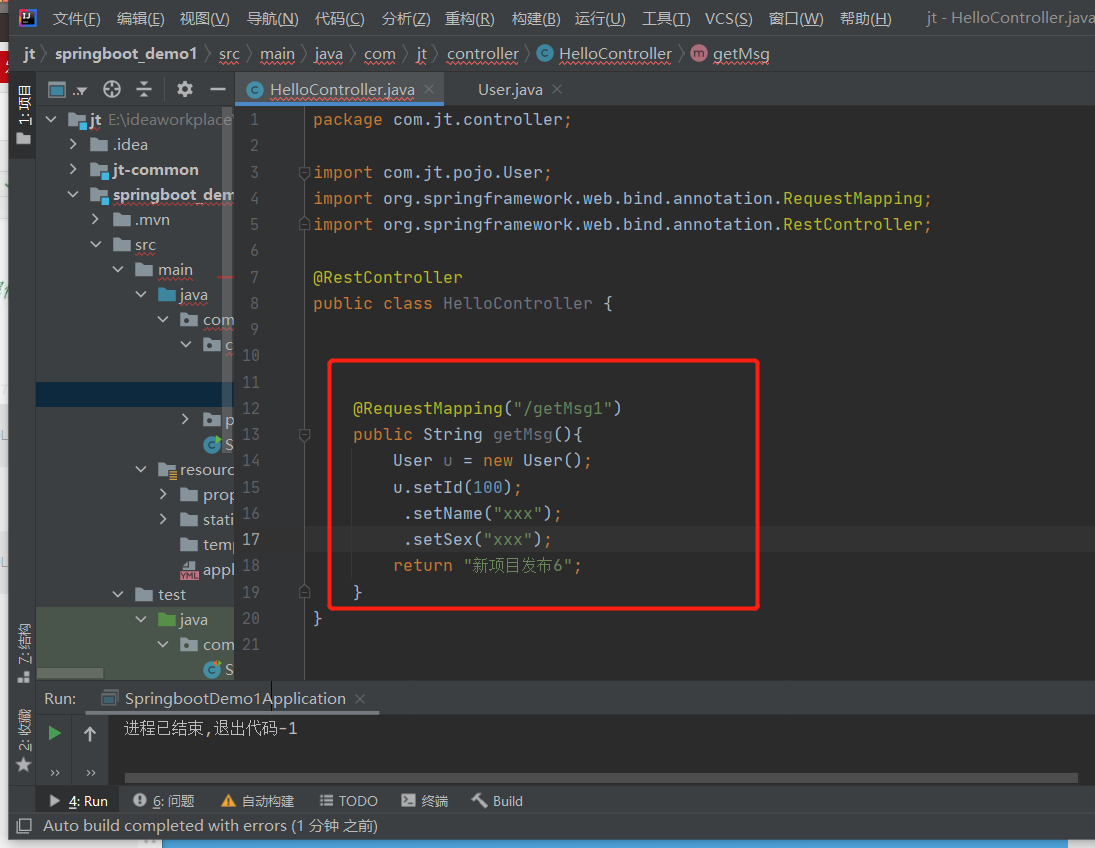Open the 帮助(H) menu
The height and width of the screenshot is (848, 1095).
865,19
